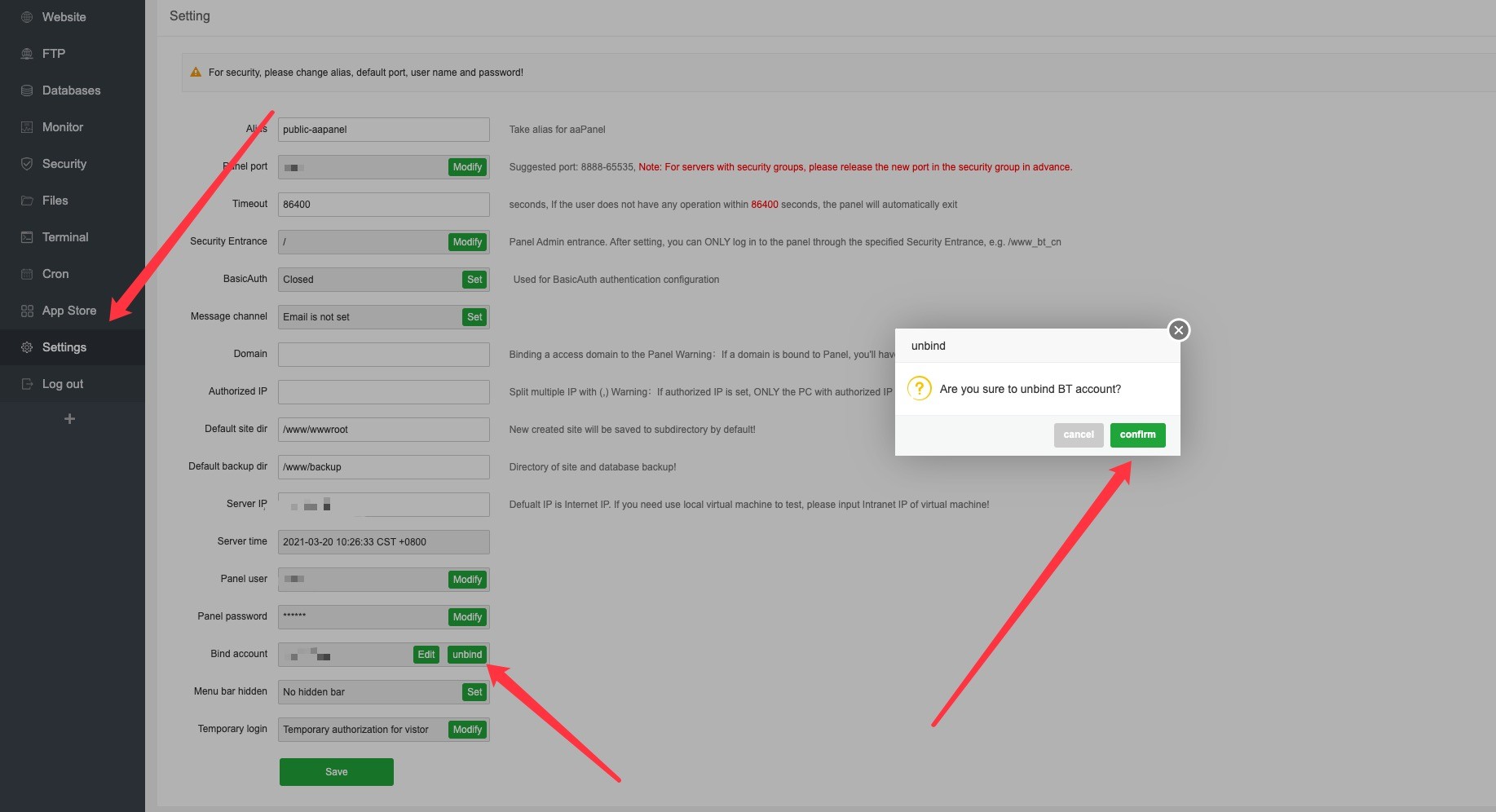This screenshot has width=1496, height=812.
Task: Click the Website globe icon in sidebar
Action: (x=27, y=17)
